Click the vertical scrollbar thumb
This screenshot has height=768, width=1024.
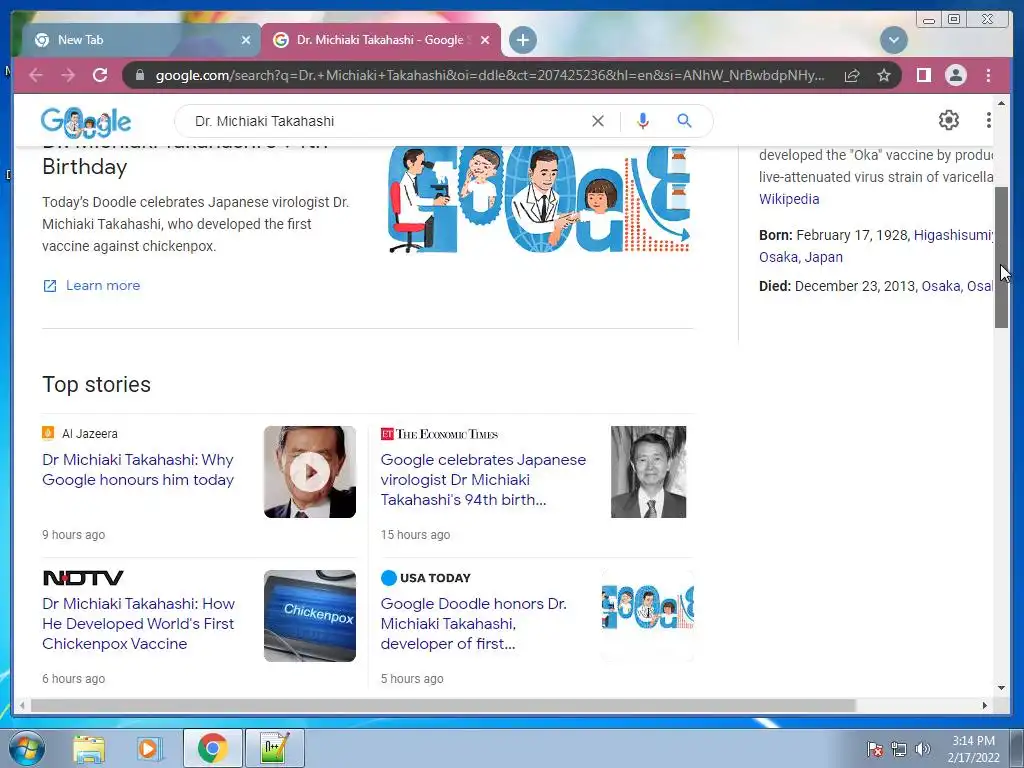pyautogui.click(x=1001, y=257)
